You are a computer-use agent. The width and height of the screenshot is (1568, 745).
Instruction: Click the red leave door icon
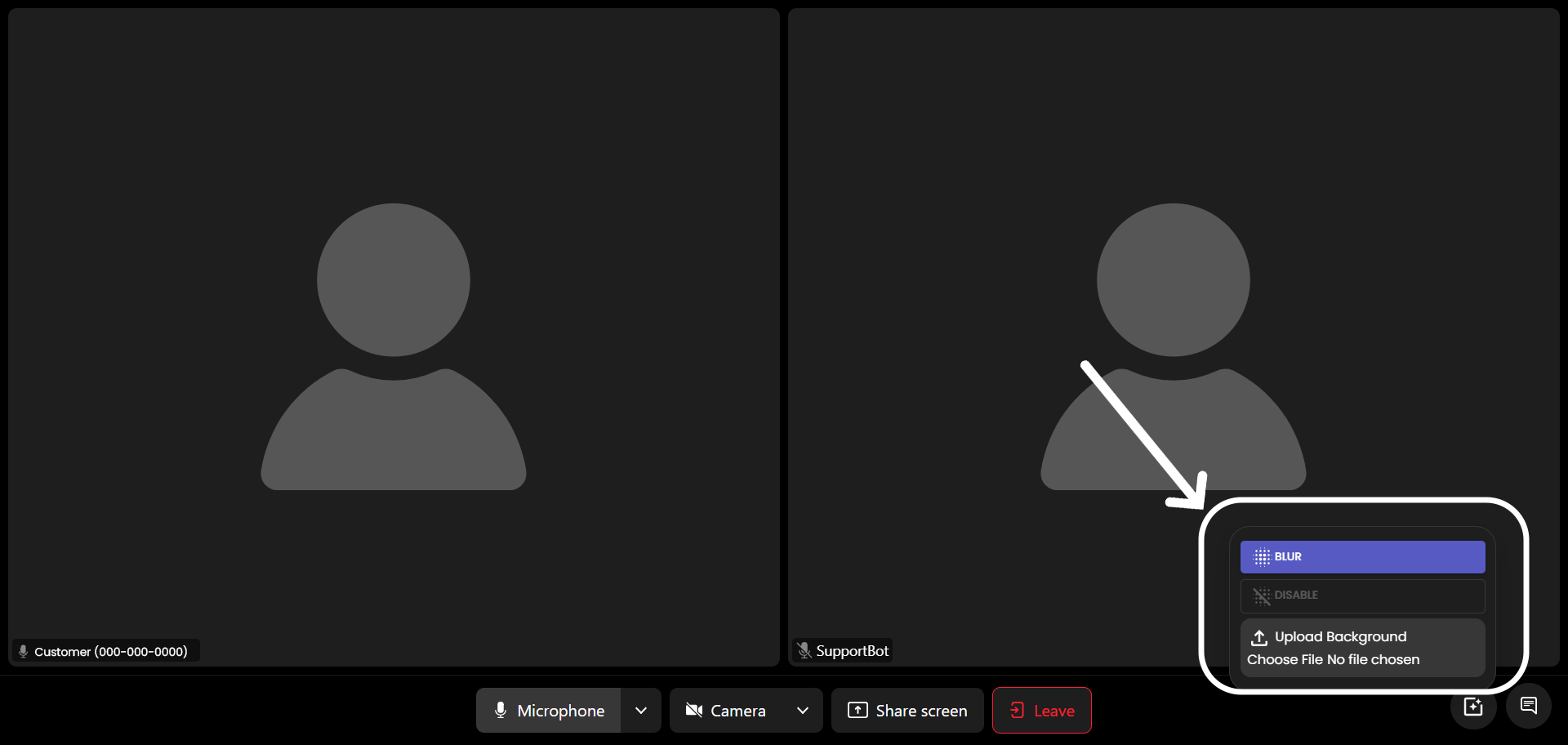(x=1017, y=710)
